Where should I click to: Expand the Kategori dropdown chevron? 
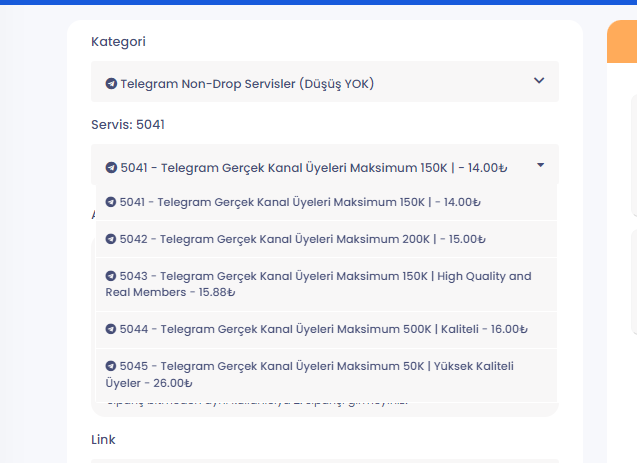[539, 81]
